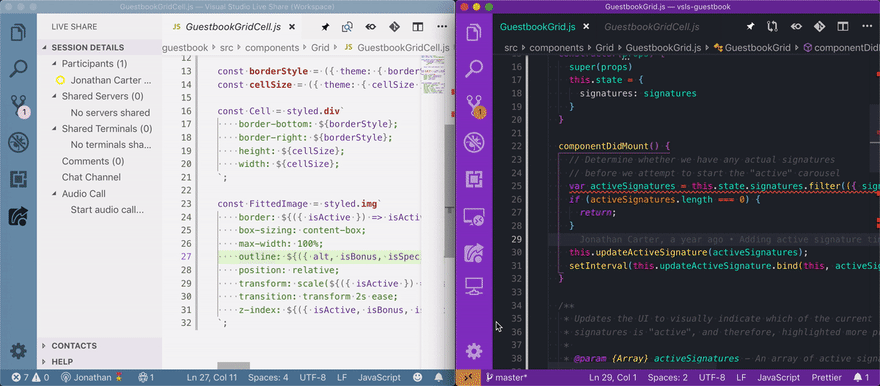Select the GuestbookGrid.js tab
The height and width of the screenshot is (386, 880).
tap(538, 26)
